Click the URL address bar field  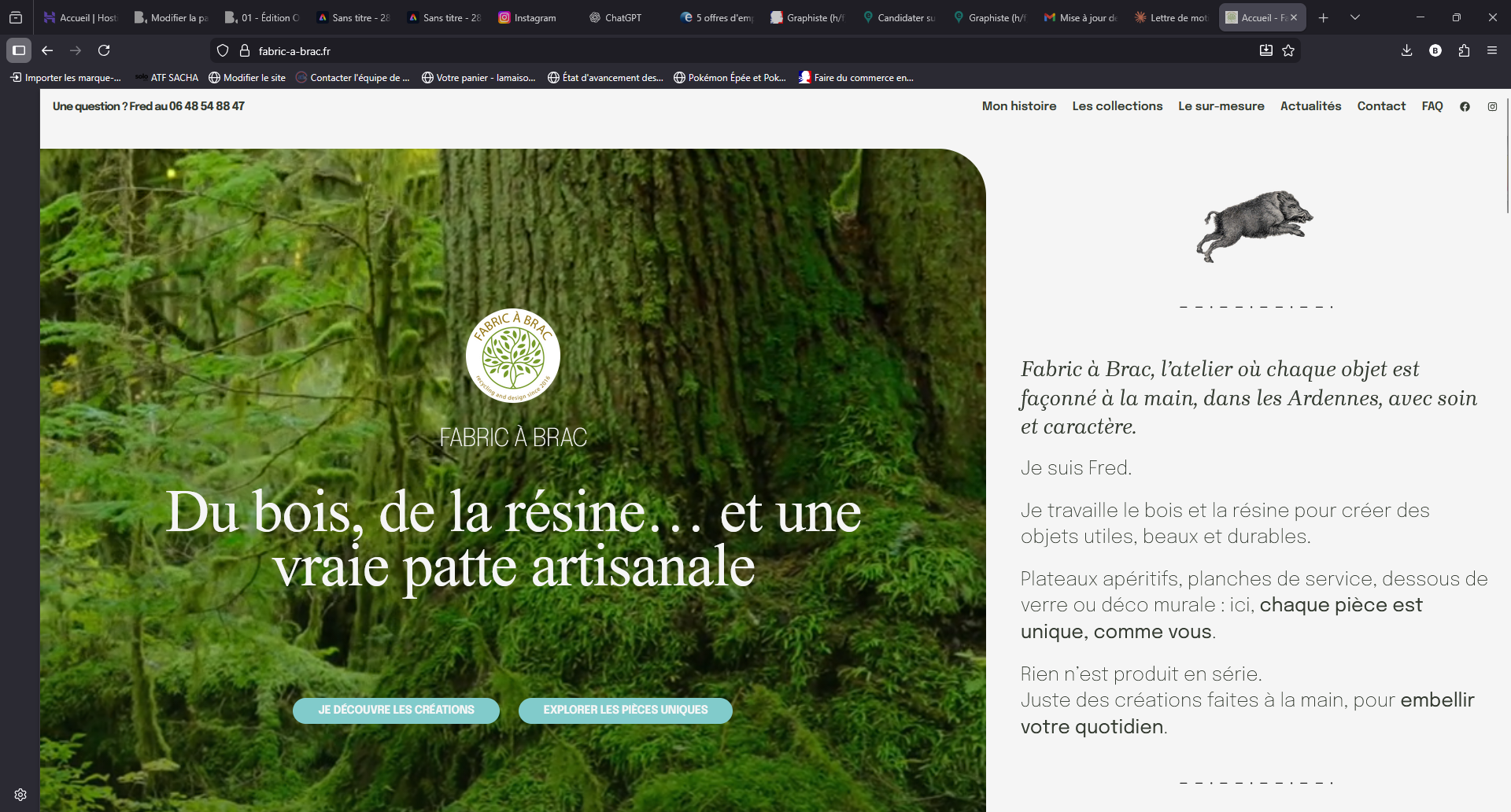click(708, 51)
